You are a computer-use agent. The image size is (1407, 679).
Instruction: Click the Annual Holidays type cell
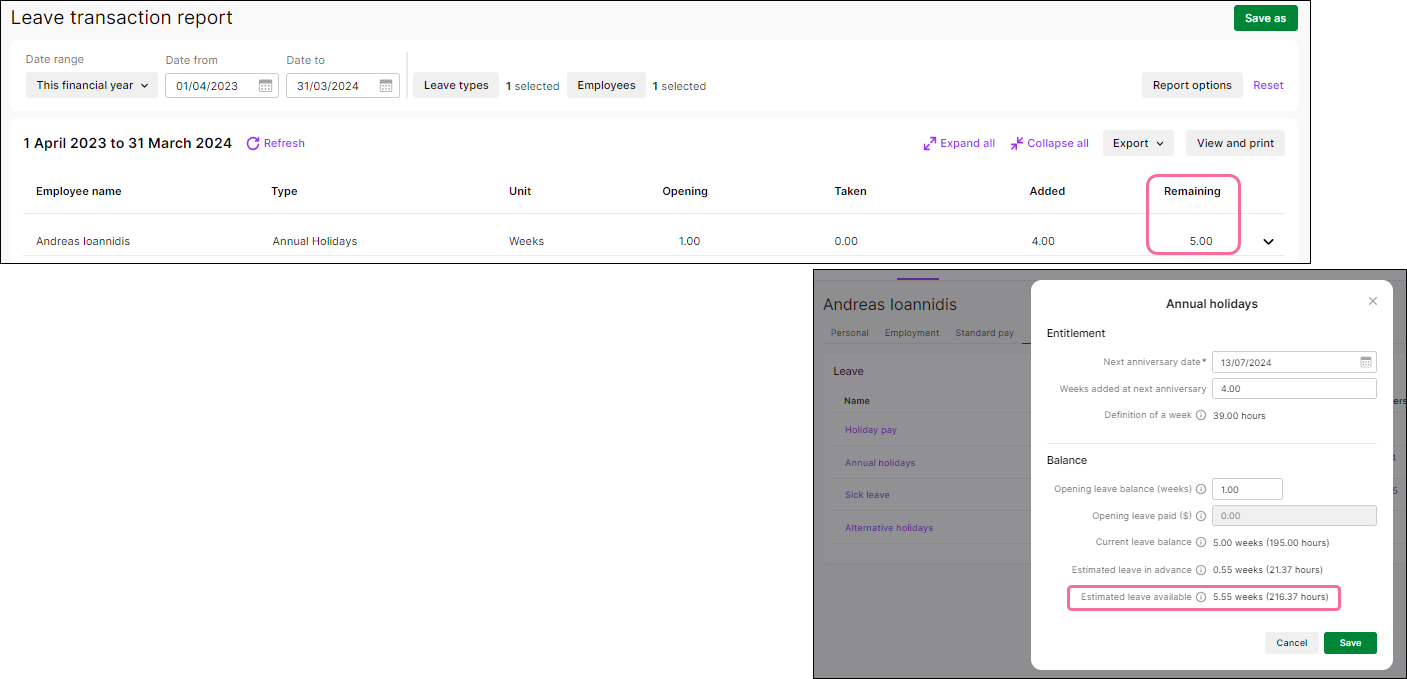(315, 241)
